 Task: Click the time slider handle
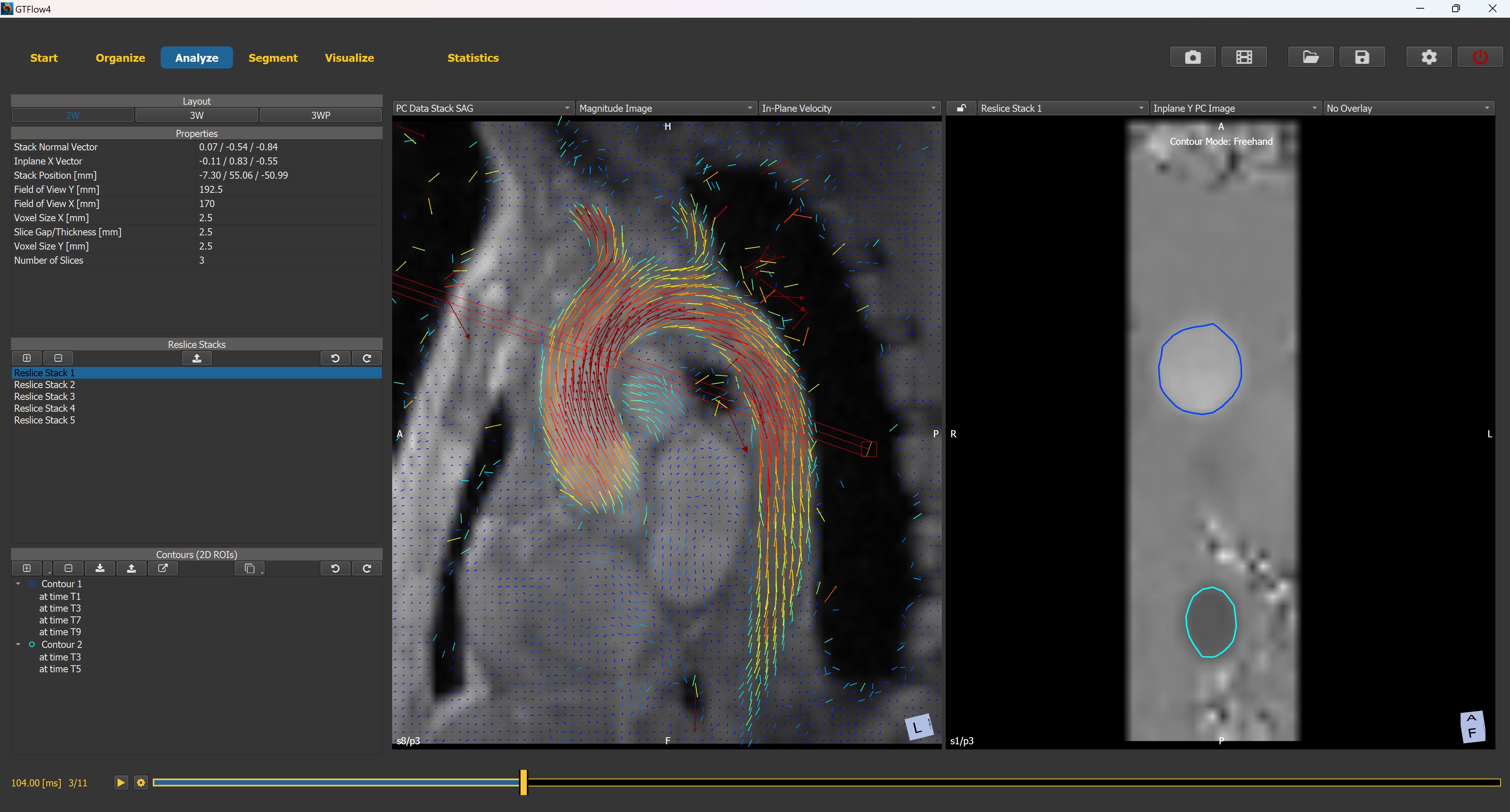(x=523, y=783)
